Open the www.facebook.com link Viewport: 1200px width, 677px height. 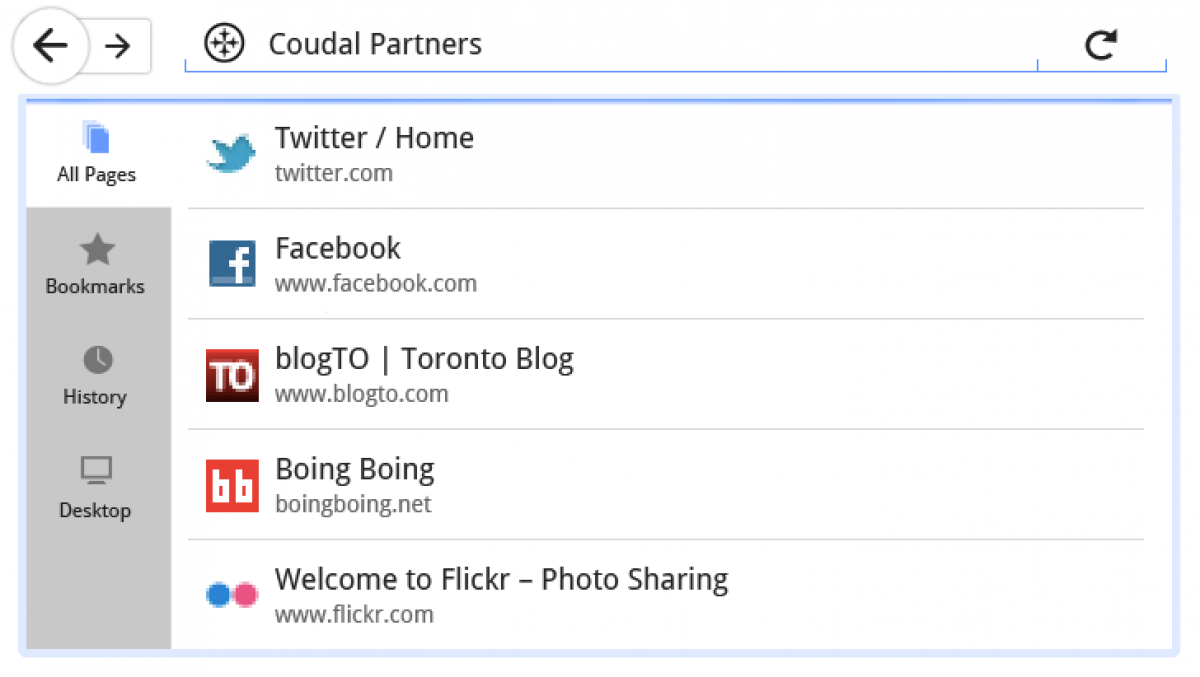coord(376,284)
